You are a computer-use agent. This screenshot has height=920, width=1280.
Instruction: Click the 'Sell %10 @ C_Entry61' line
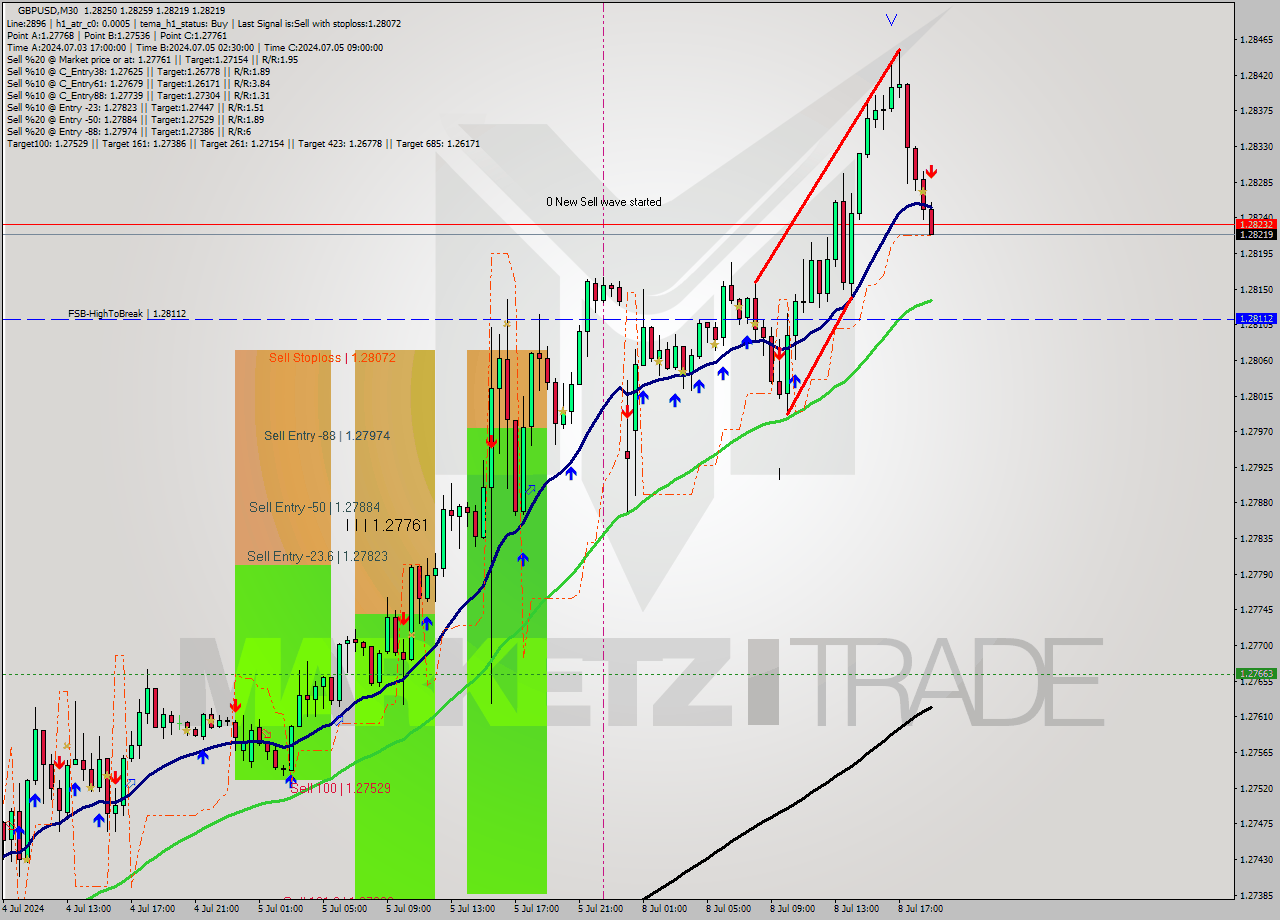coord(138,83)
